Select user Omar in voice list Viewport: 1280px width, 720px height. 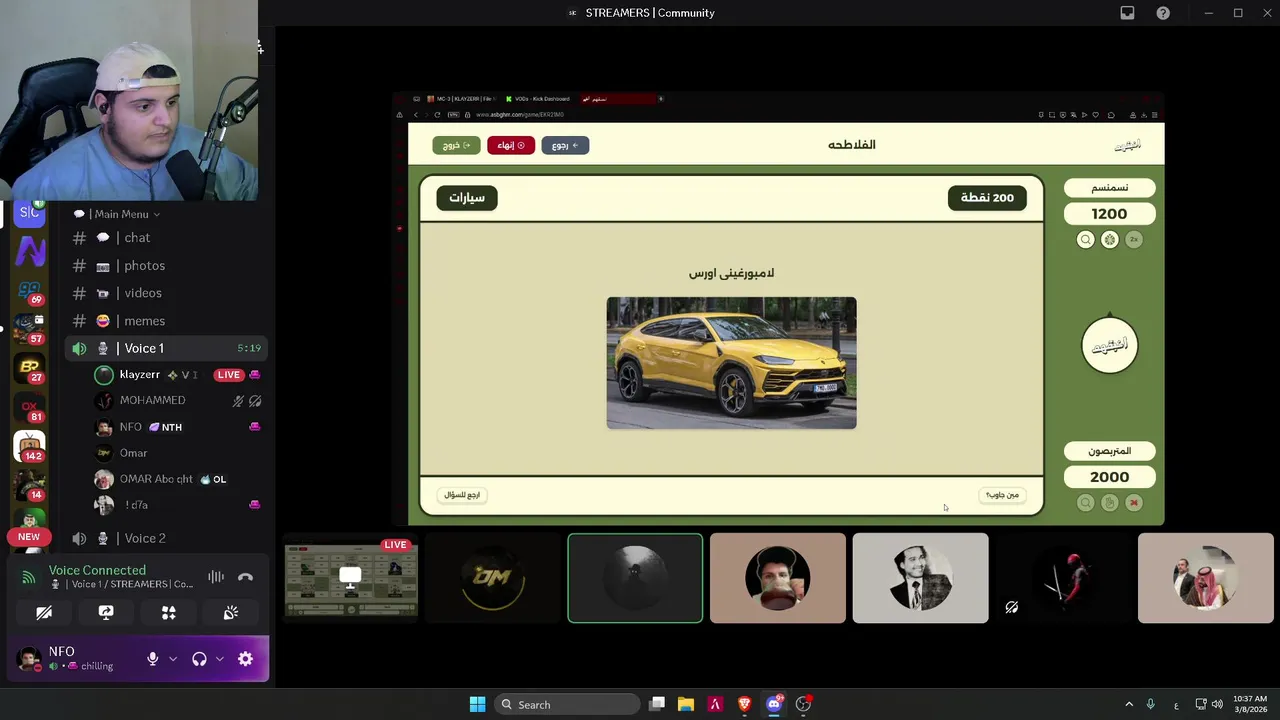[133, 453]
